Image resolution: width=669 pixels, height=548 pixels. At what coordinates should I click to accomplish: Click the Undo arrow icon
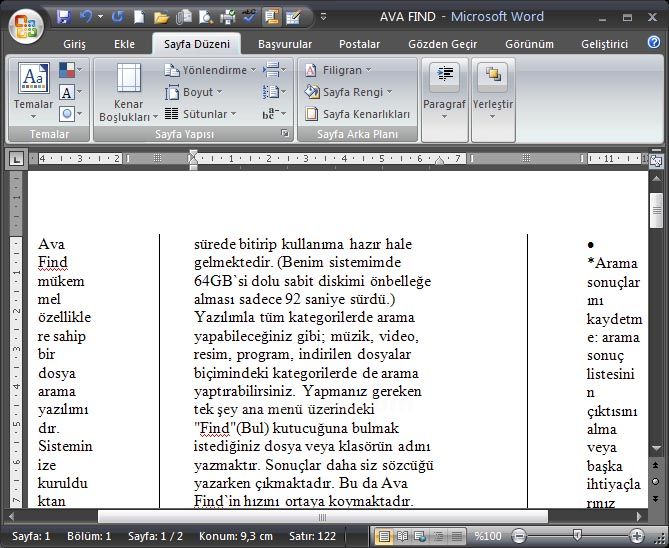coord(86,17)
